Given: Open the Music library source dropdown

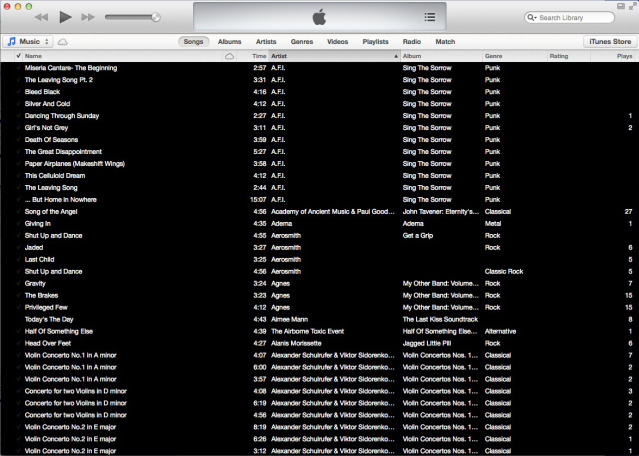Looking at the screenshot, I should (x=28, y=42).
